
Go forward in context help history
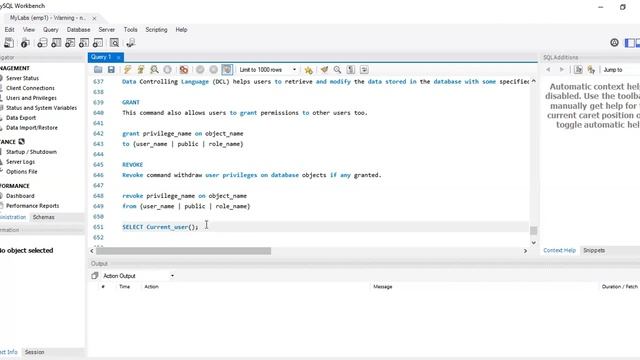click(562, 70)
